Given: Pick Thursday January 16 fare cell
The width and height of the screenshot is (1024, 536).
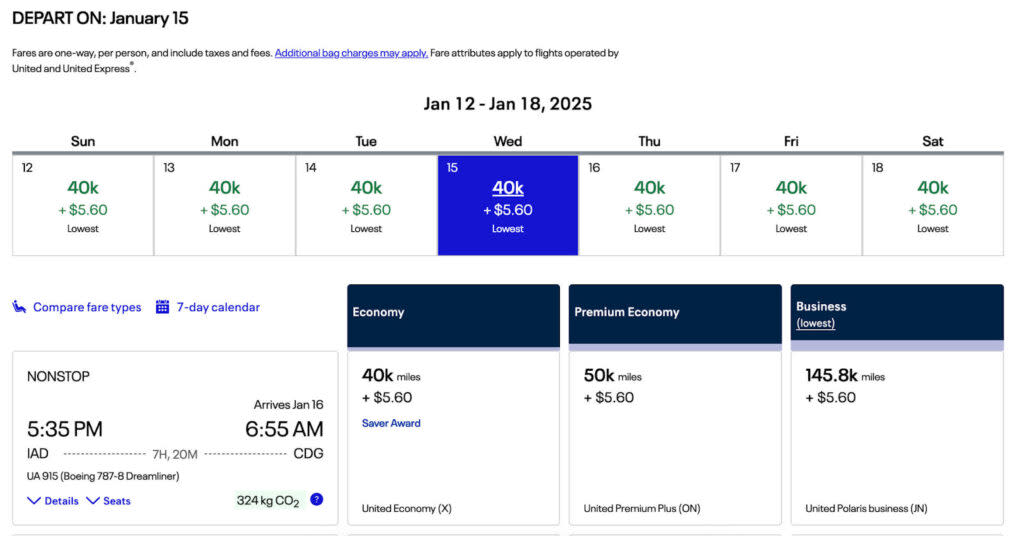Looking at the screenshot, I should pos(649,206).
